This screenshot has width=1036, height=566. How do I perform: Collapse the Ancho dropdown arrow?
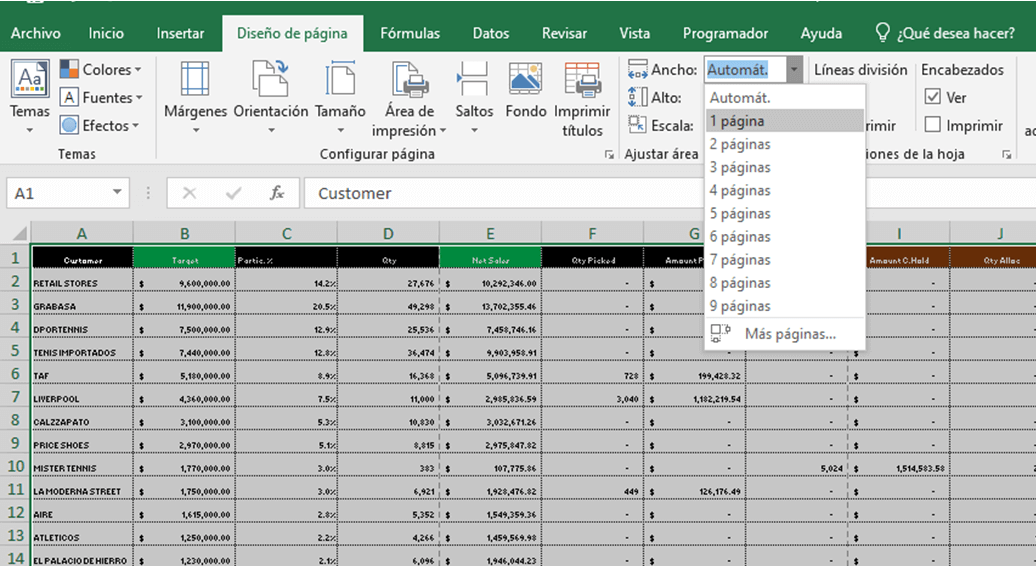(x=794, y=69)
